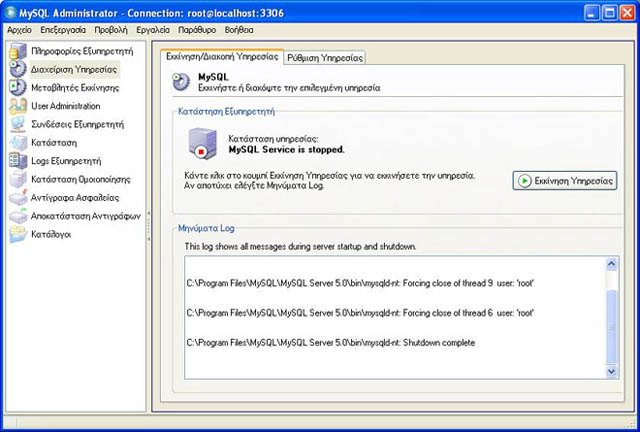Open Αποκατάσταση Αντιγράφων section
The width and height of the screenshot is (640, 432).
click(86, 216)
